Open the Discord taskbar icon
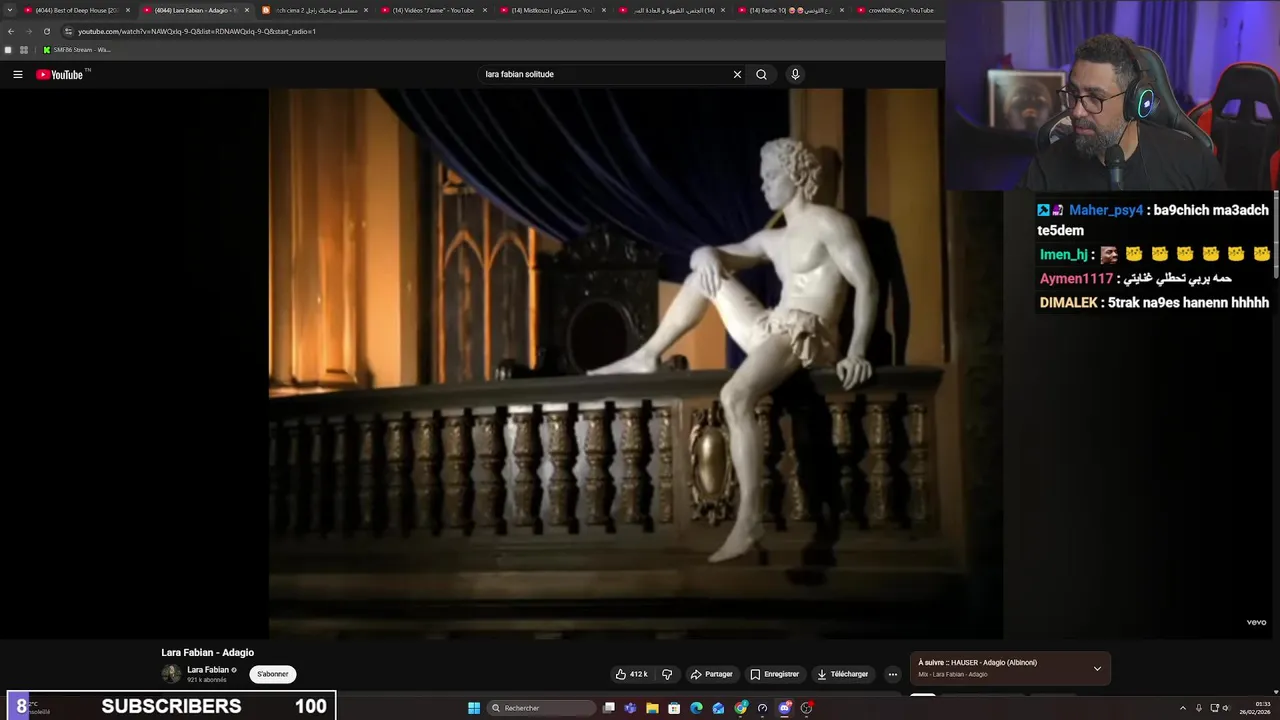 pyautogui.click(x=785, y=708)
